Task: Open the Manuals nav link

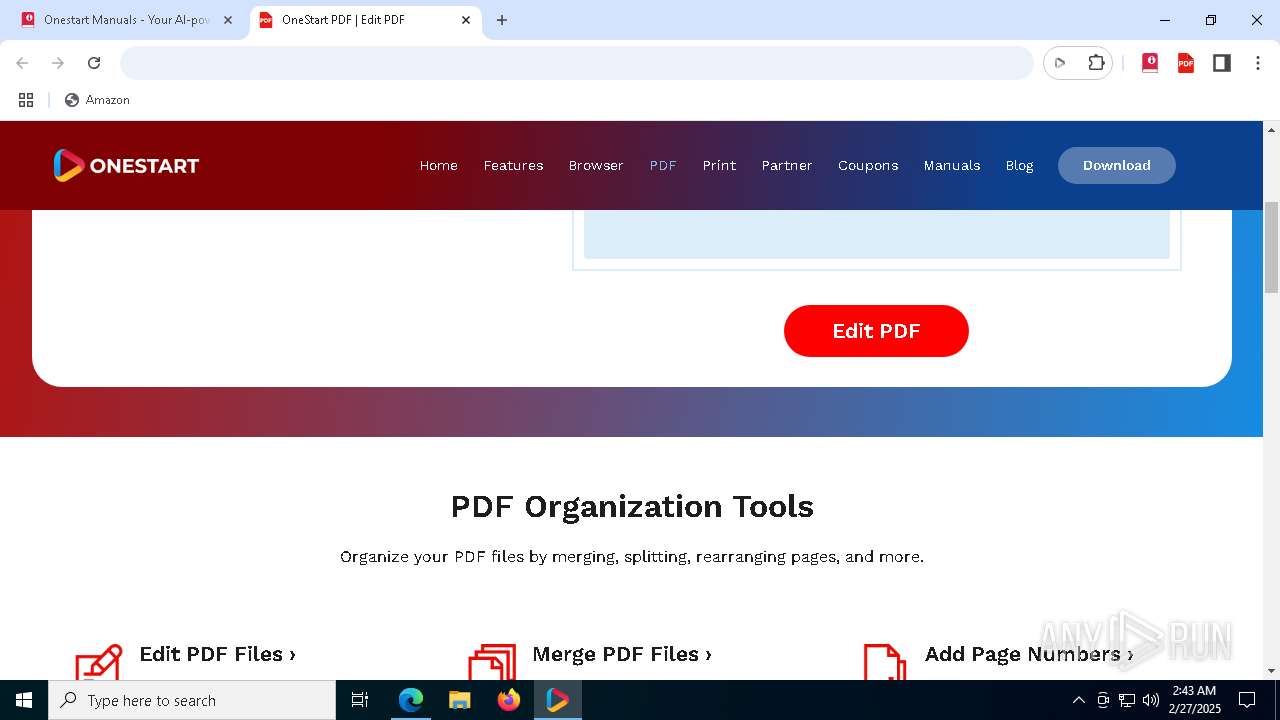Action: click(x=952, y=165)
